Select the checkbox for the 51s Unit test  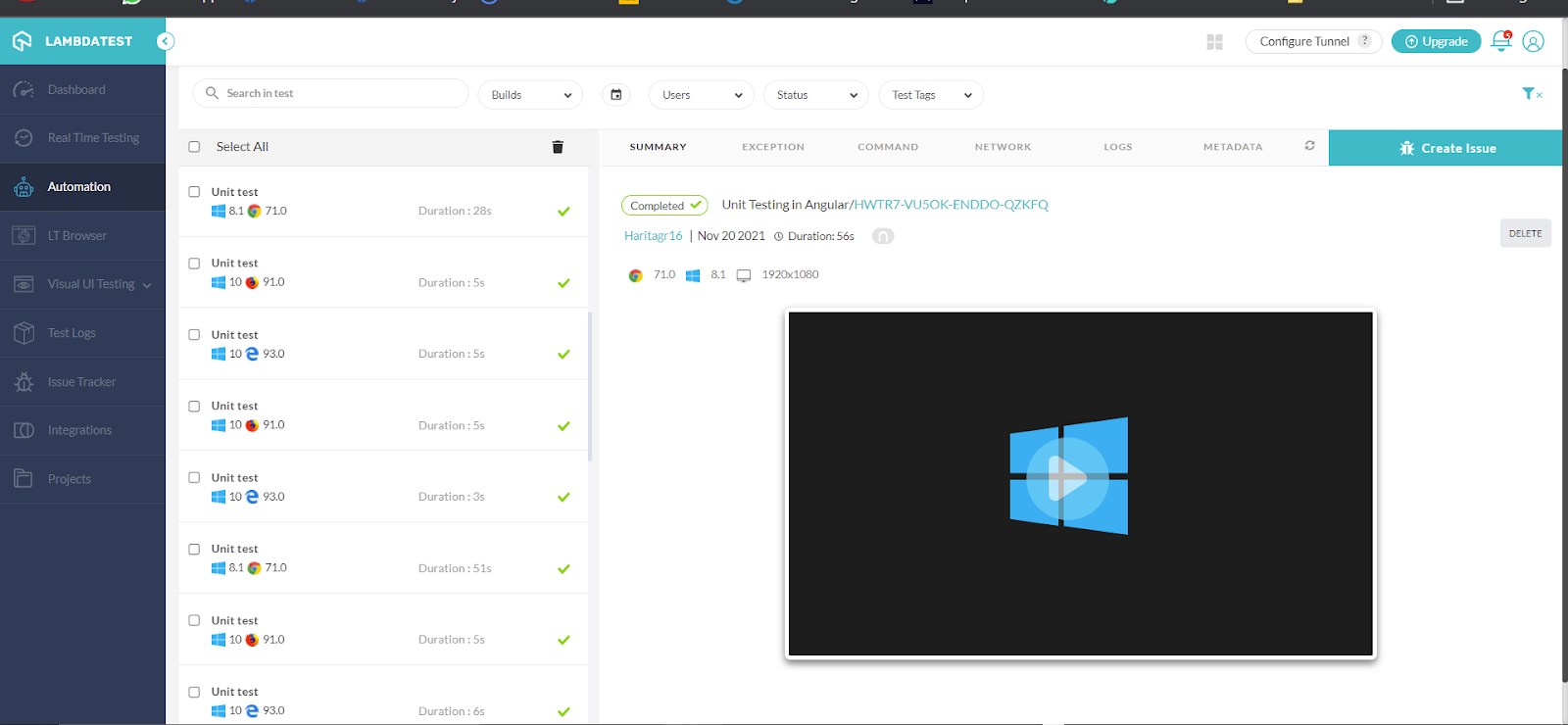point(194,549)
